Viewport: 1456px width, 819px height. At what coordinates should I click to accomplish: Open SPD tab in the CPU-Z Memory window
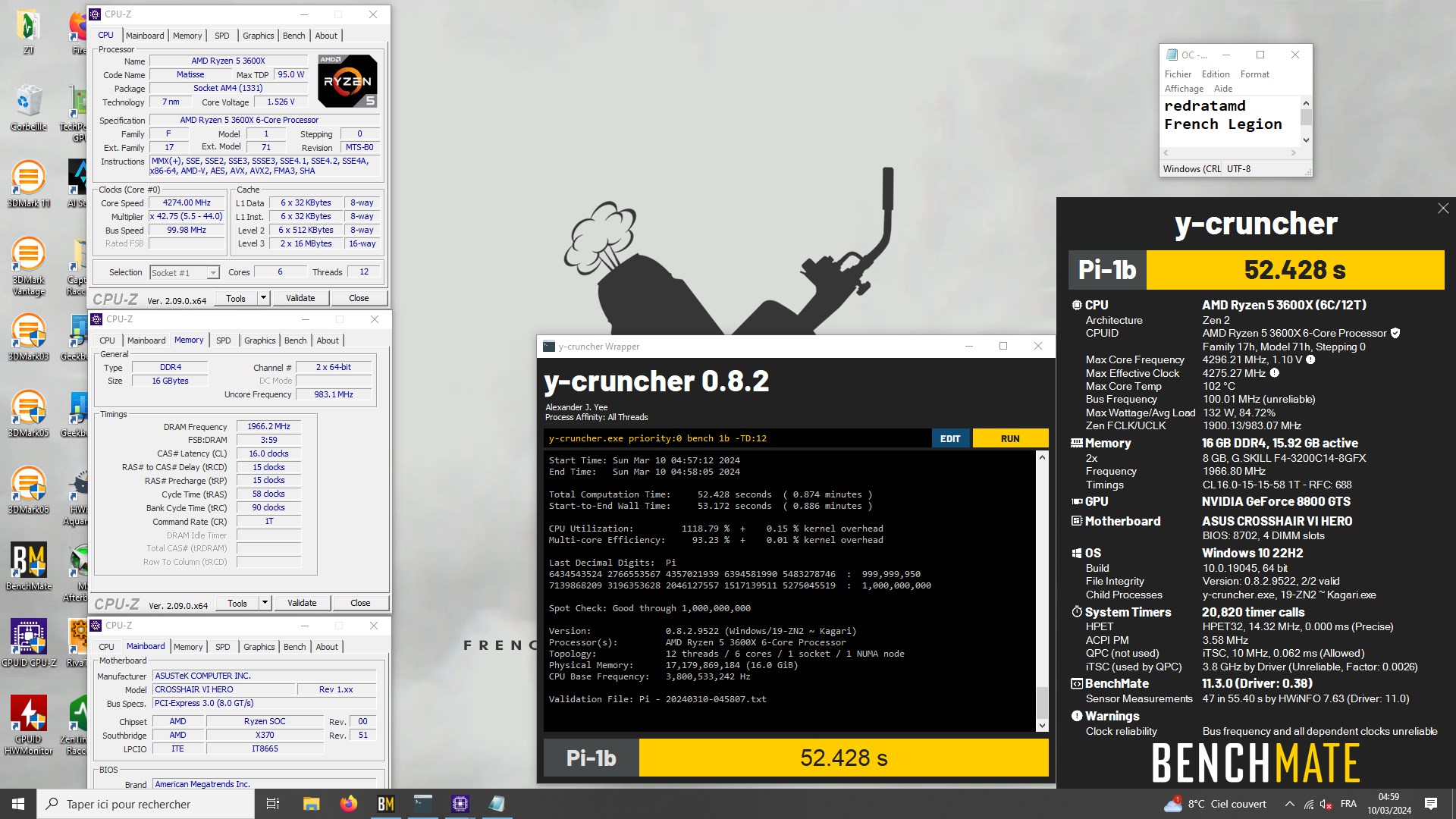coord(223,340)
